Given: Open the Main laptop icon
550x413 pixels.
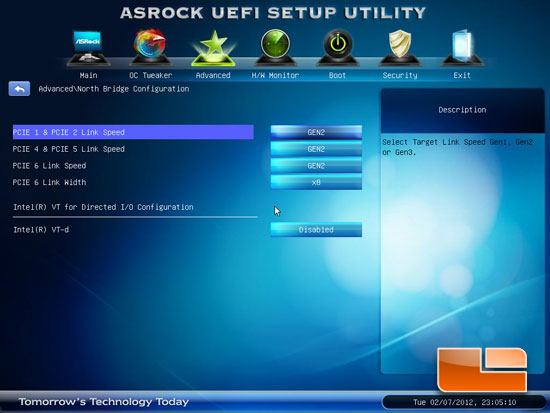Looking at the screenshot, I should pyautogui.click(x=88, y=48).
